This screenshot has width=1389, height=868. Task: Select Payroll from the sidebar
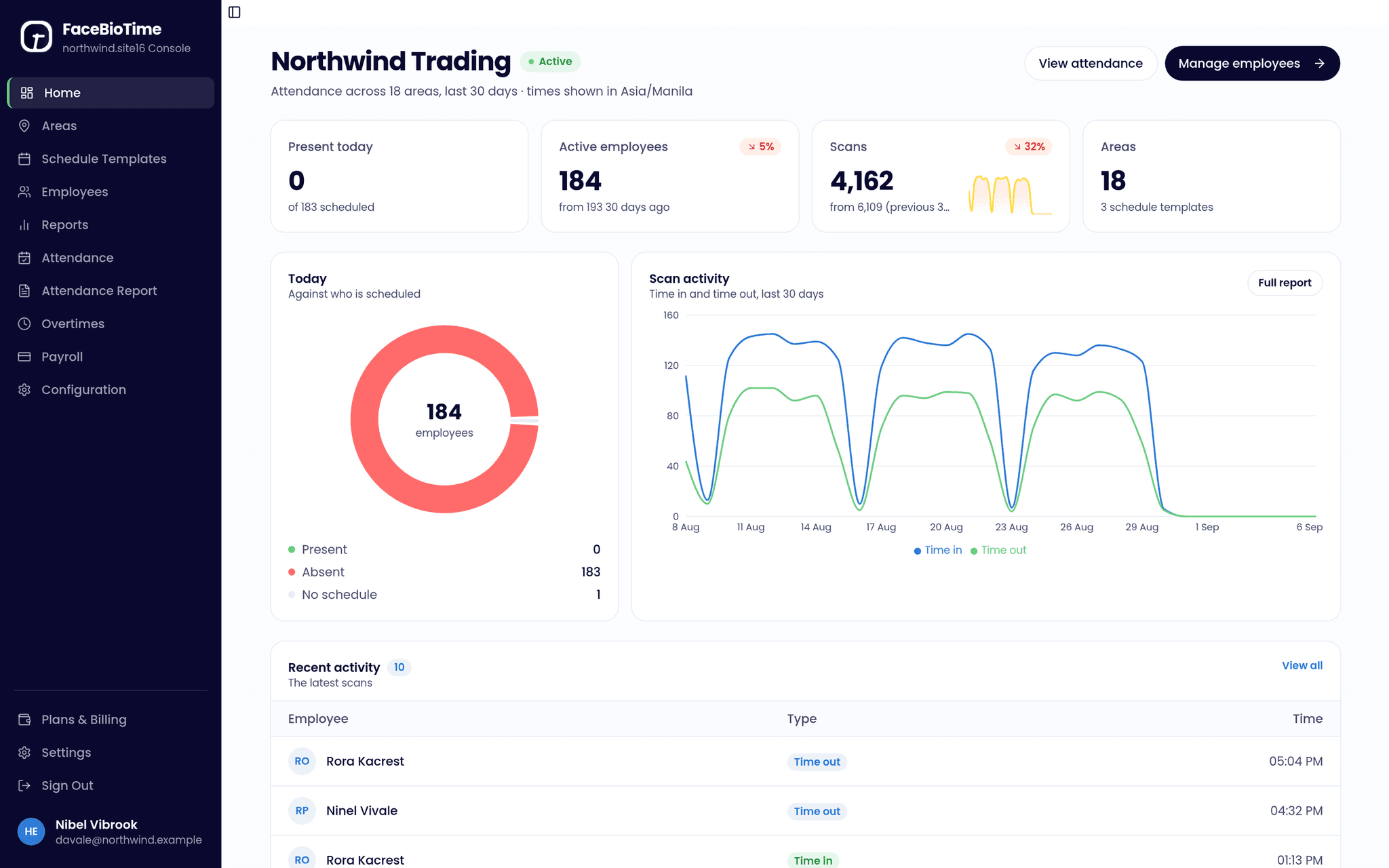(x=111, y=357)
